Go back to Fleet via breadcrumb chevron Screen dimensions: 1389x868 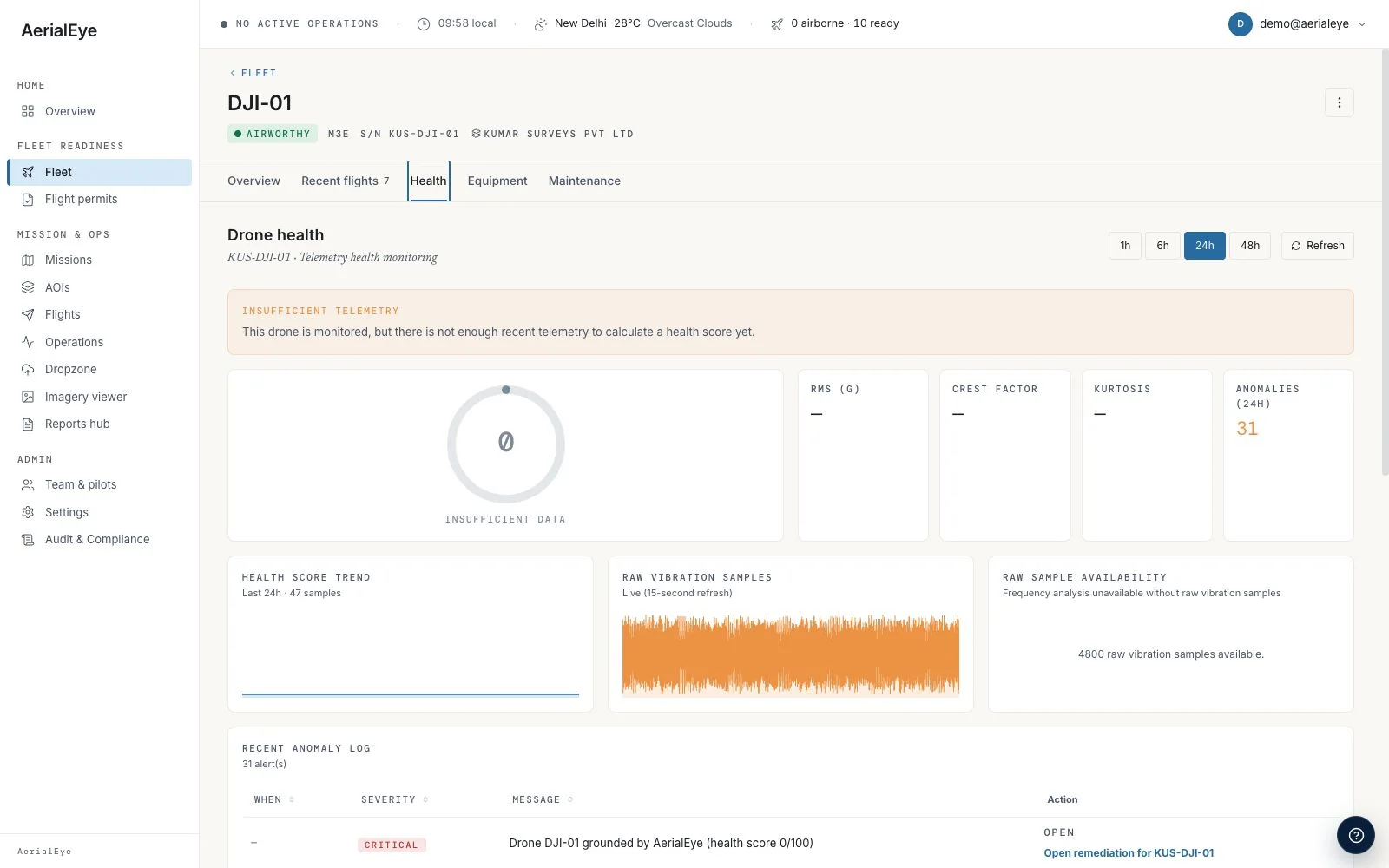[232, 73]
